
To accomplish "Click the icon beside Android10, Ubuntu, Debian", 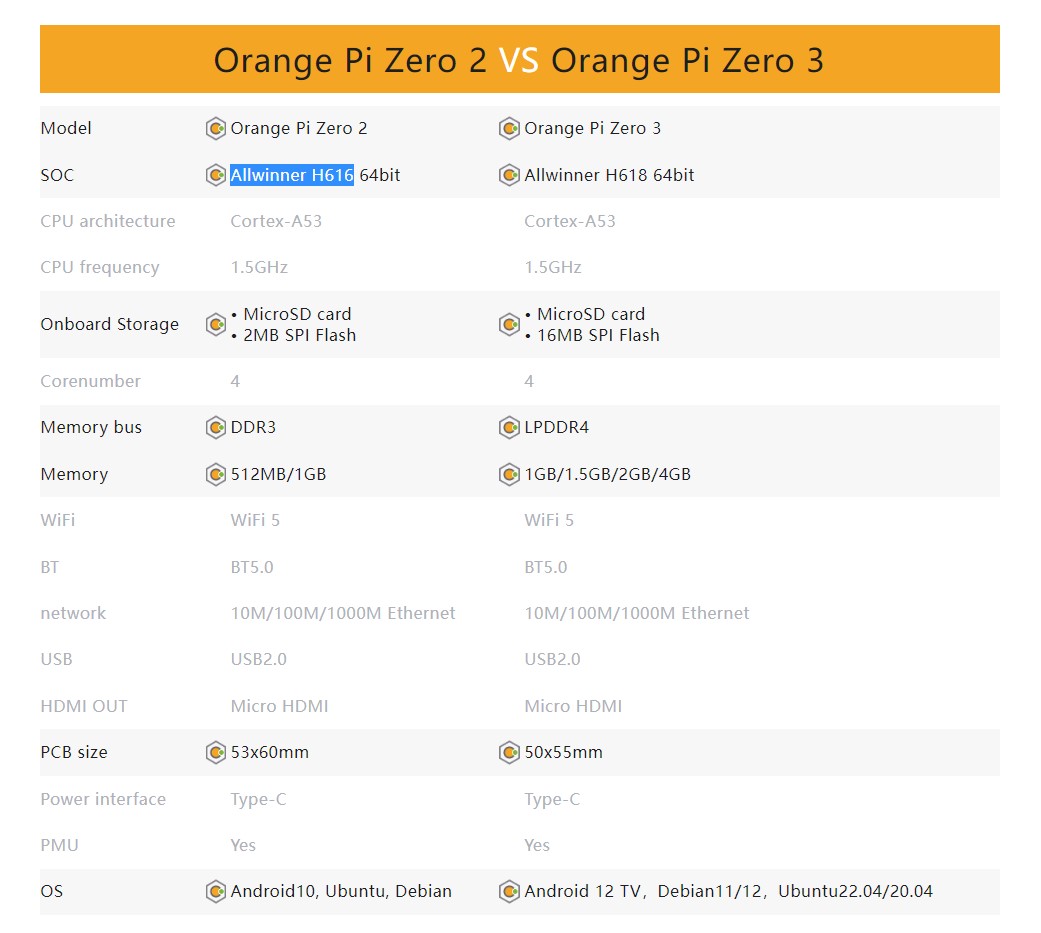I will [x=216, y=892].
